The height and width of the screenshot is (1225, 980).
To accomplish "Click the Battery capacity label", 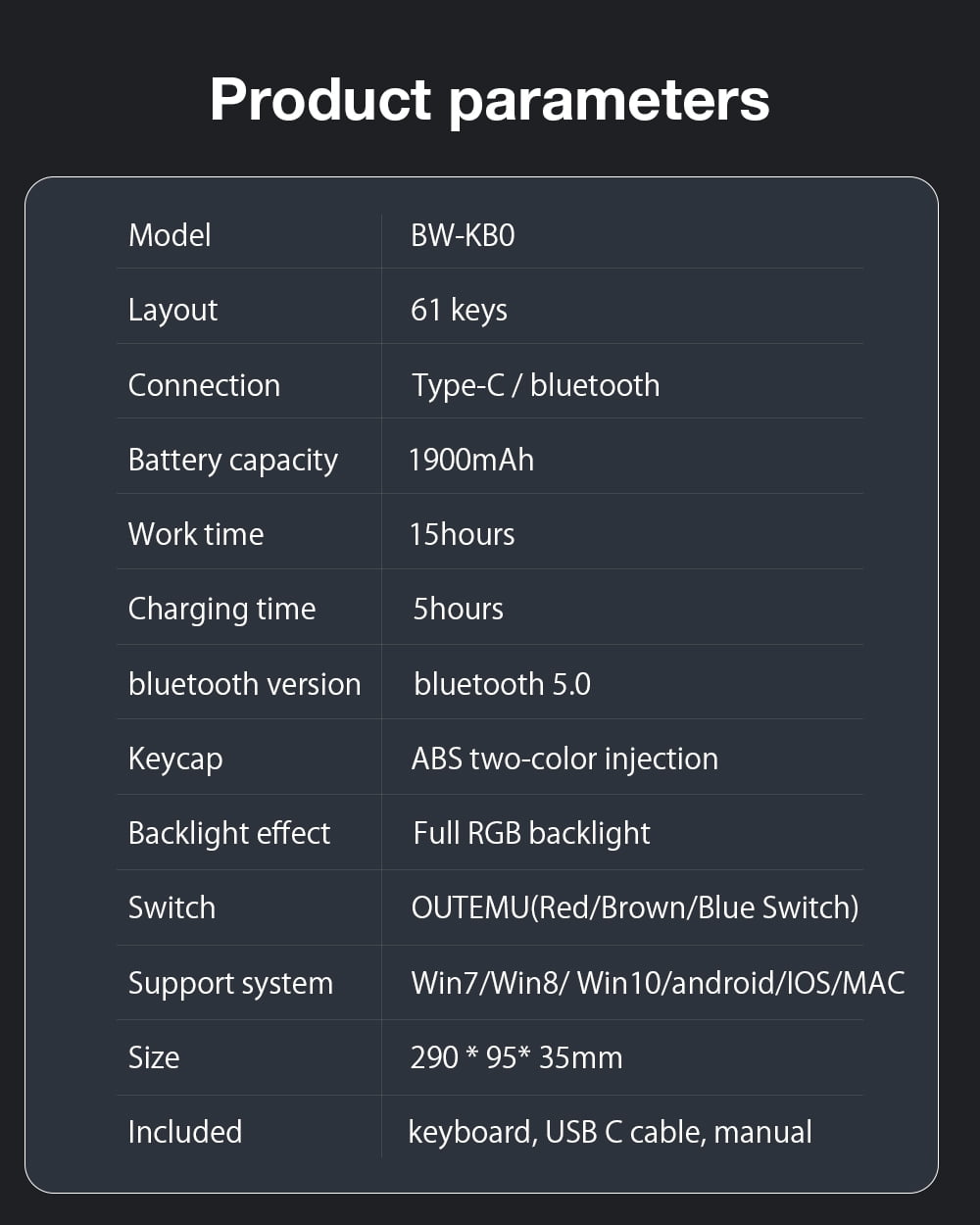I will (232, 460).
